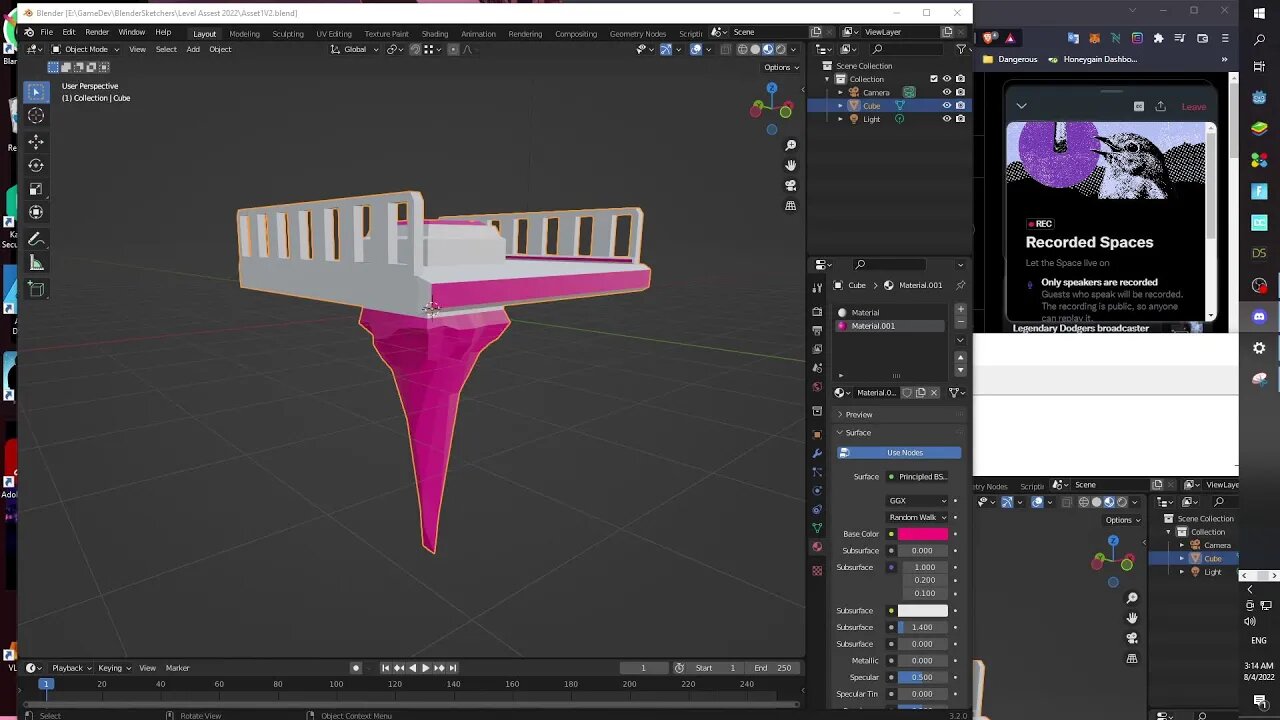Viewport: 1280px width, 720px height.
Task: Expand the Preview panel
Action: [x=898, y=414]
